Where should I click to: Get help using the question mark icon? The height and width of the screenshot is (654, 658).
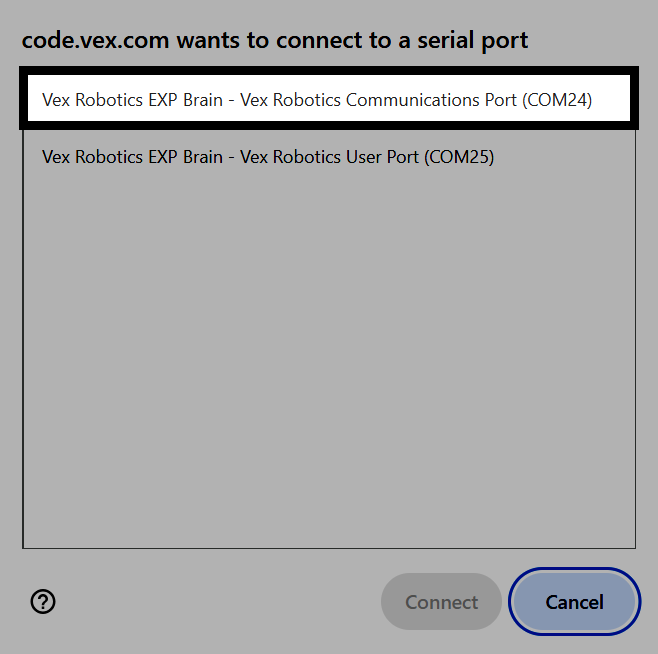click(x=43, y=602)
